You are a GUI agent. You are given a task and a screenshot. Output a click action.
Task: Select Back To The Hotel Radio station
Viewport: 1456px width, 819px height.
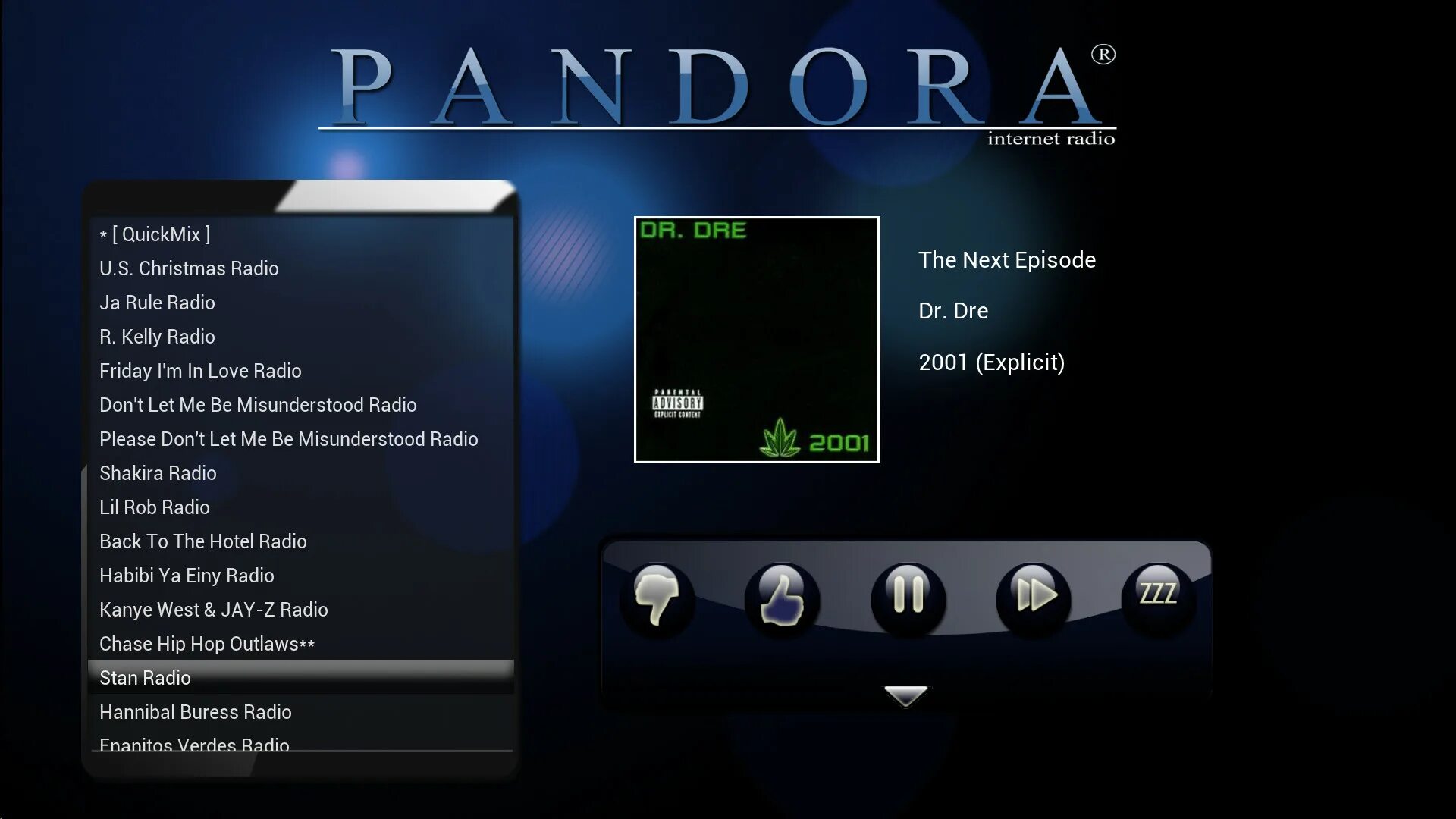point(203,540)
